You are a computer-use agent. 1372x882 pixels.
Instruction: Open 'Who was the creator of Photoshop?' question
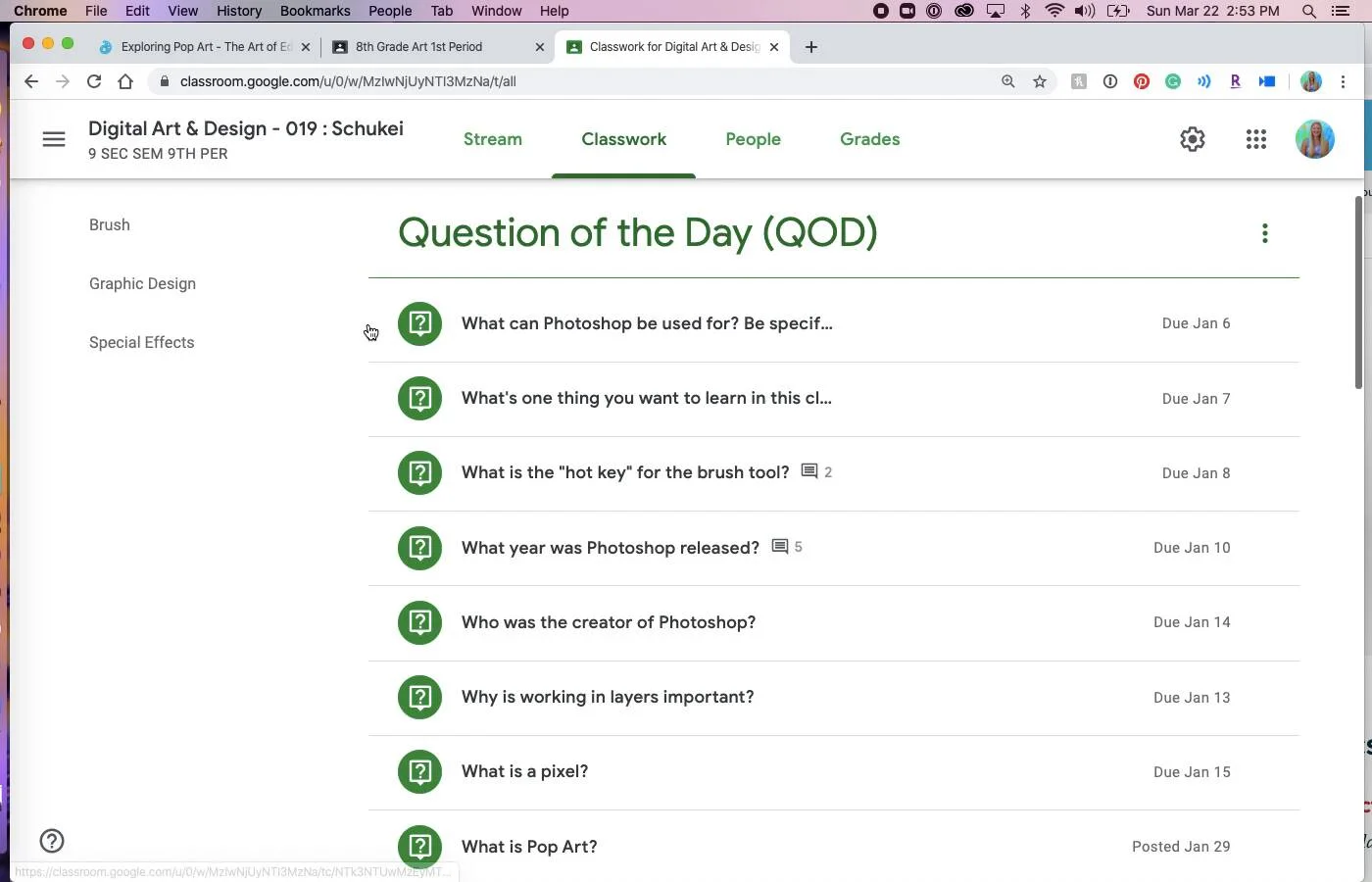pos(608,622)
